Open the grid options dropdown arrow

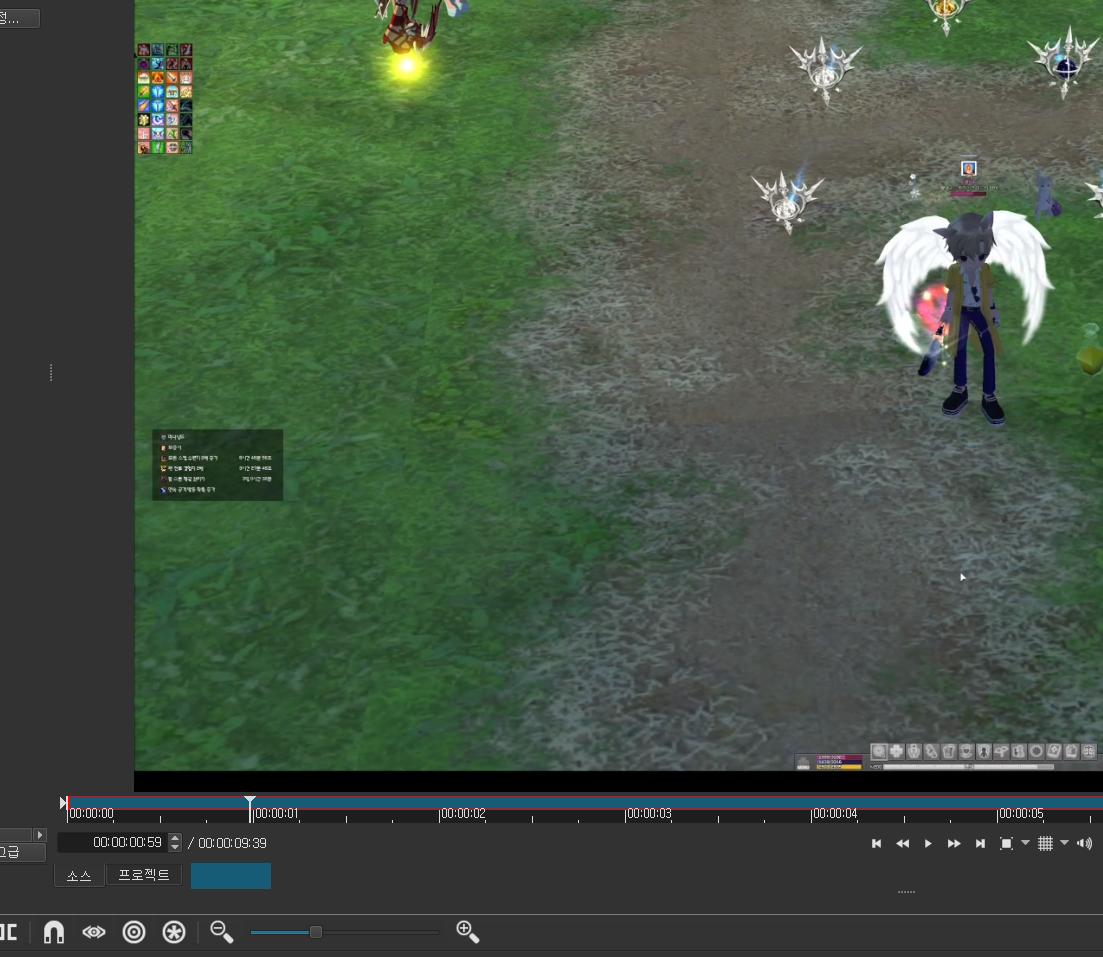1064,842
